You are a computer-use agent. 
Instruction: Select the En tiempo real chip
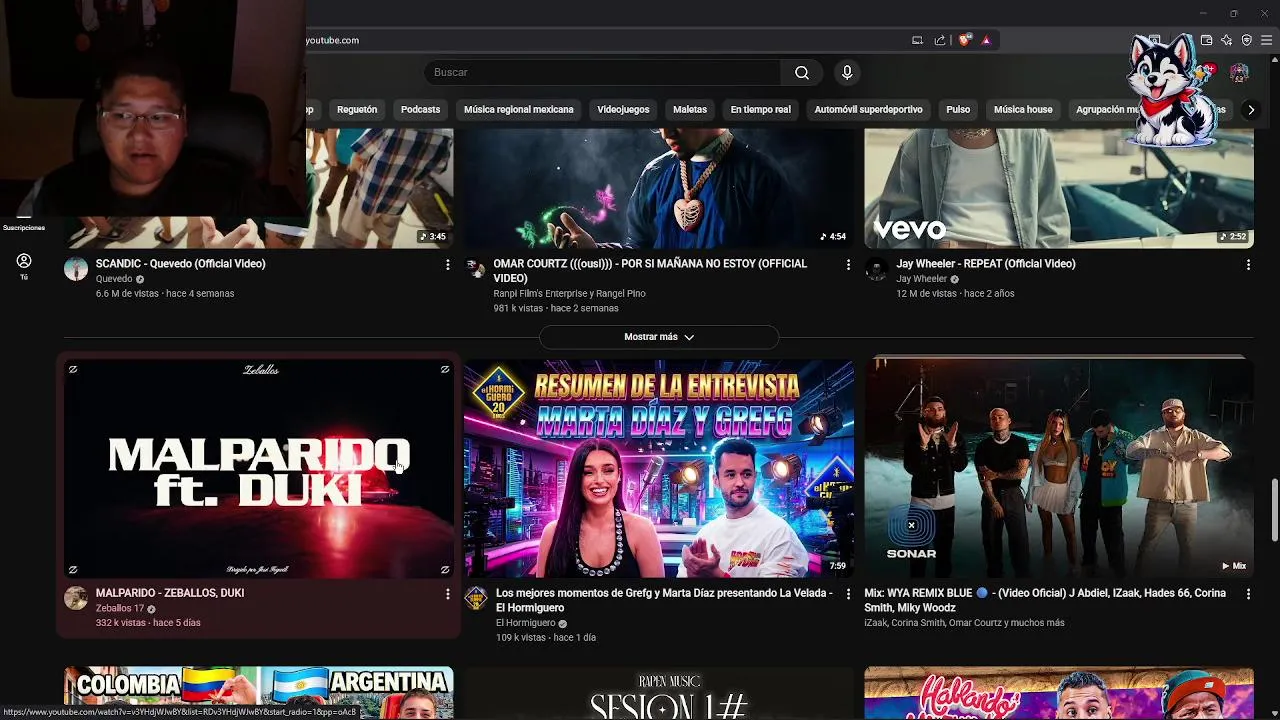tap(760, 110)
